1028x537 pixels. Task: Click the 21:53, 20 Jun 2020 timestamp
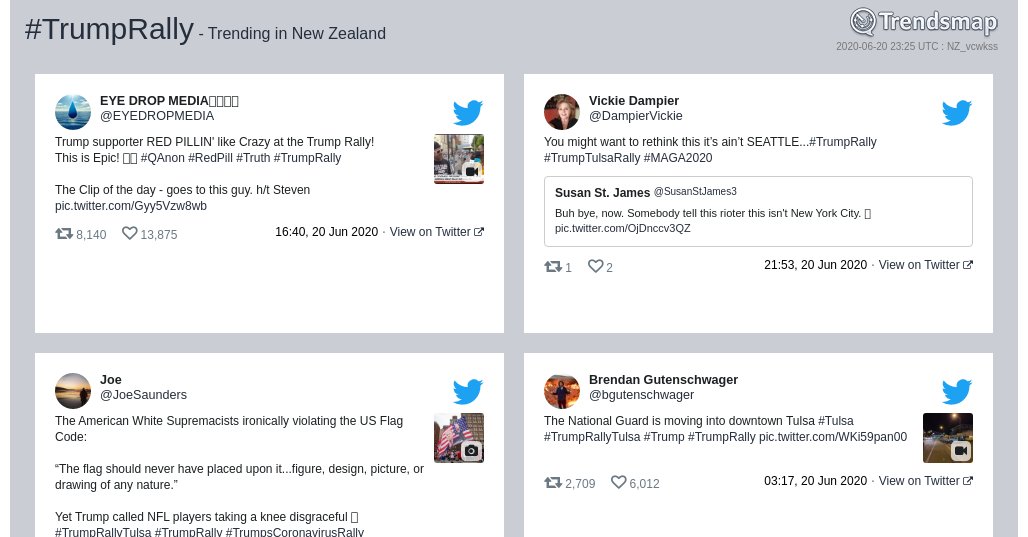(815, 265)
